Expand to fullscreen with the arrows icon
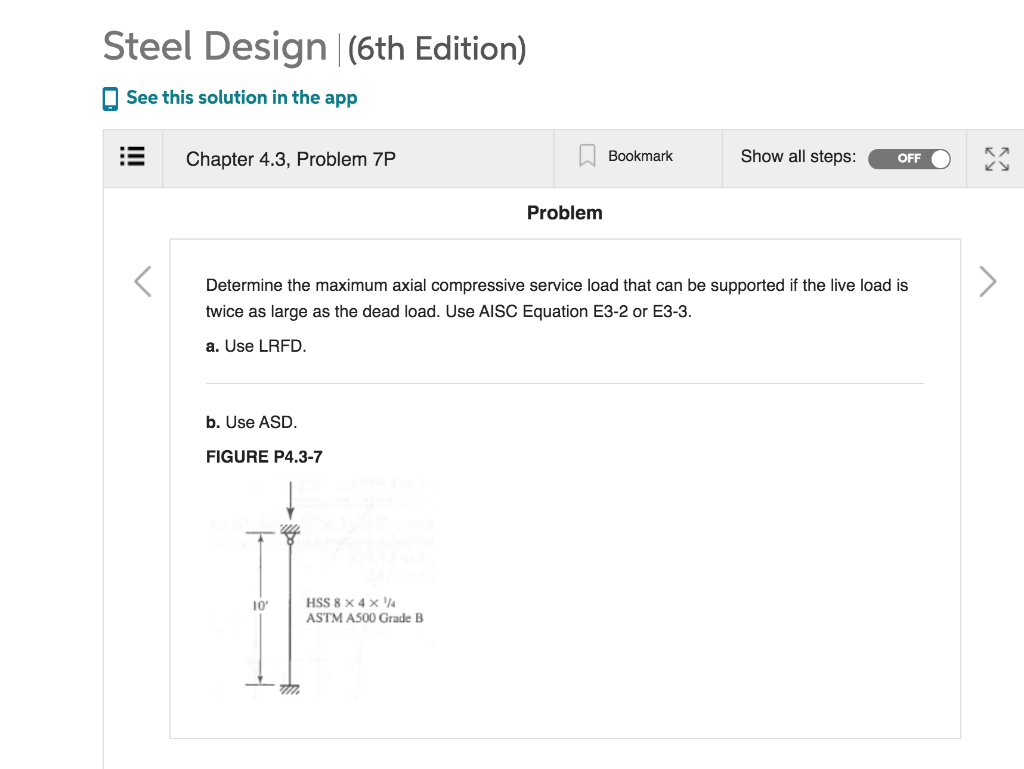 [997, 159]
